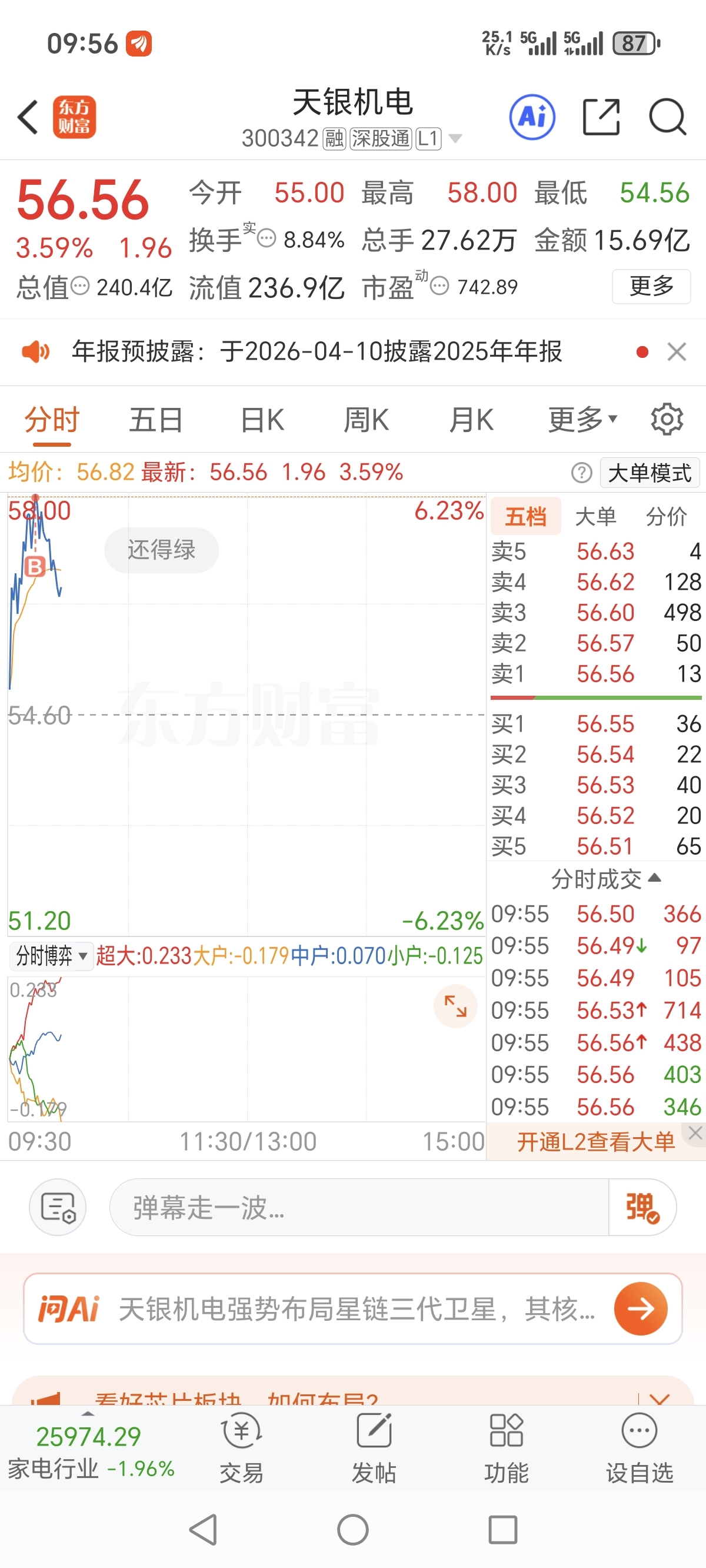Viewport: 706px width, 1568px height.
Task: Tap the search magnifier icon
Action: coord(667,117)
